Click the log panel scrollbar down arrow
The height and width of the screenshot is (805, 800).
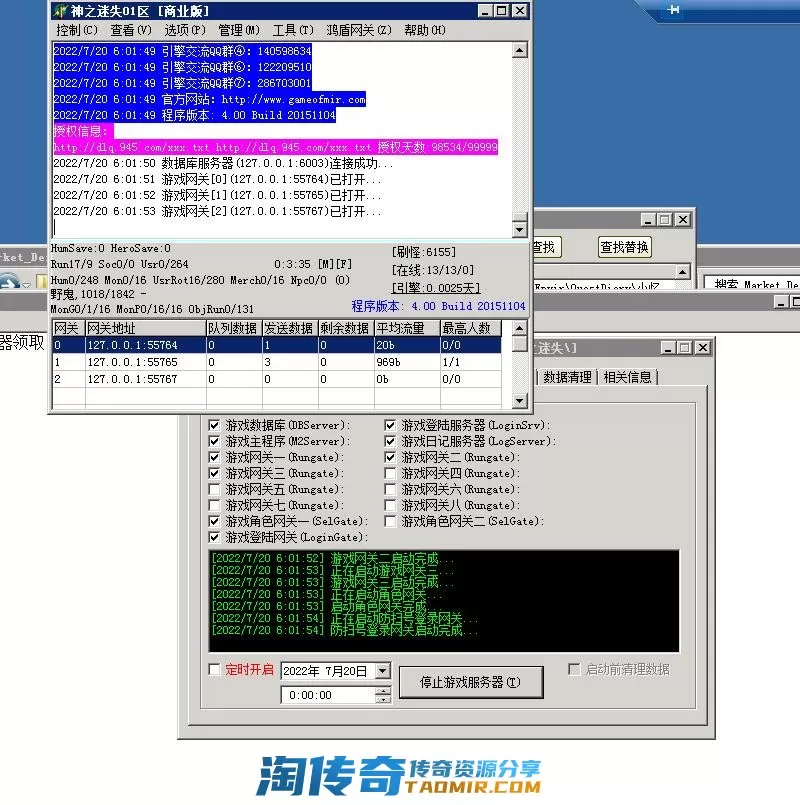coord(519,228)
